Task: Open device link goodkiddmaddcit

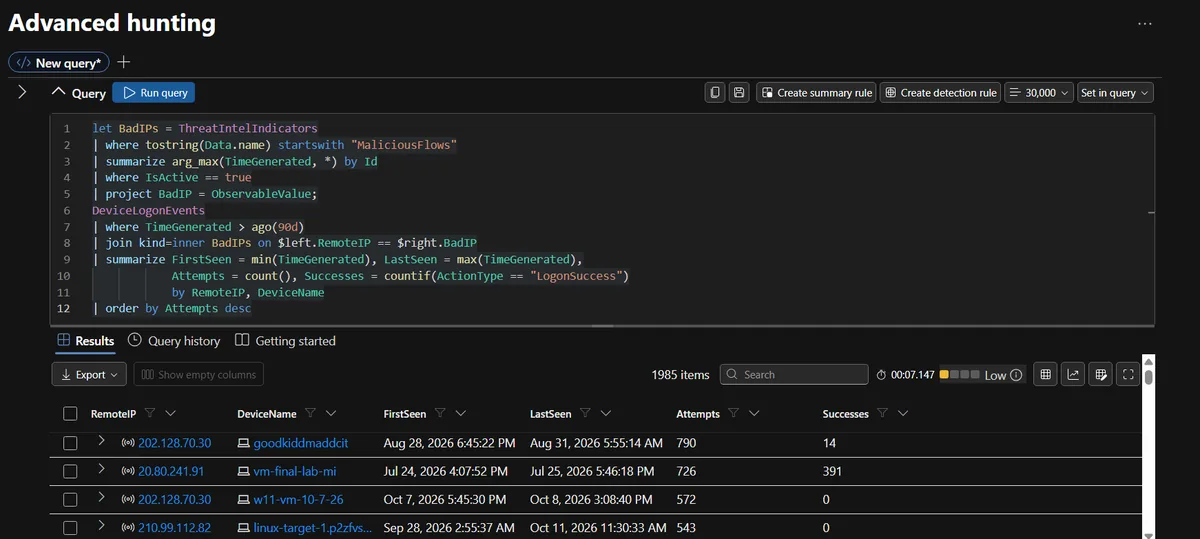Action: tap(301, 442)
